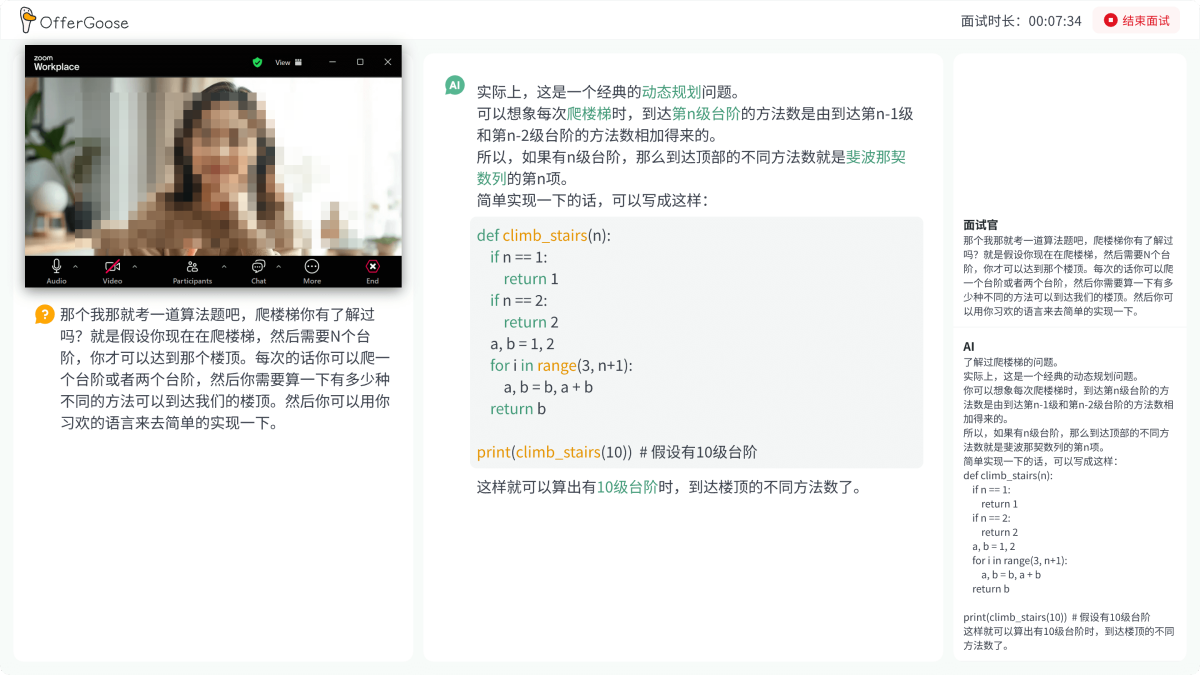Click the green security shield icon
The height and width of the screenshot is (675, 1200).
click(x=257, y=62)
